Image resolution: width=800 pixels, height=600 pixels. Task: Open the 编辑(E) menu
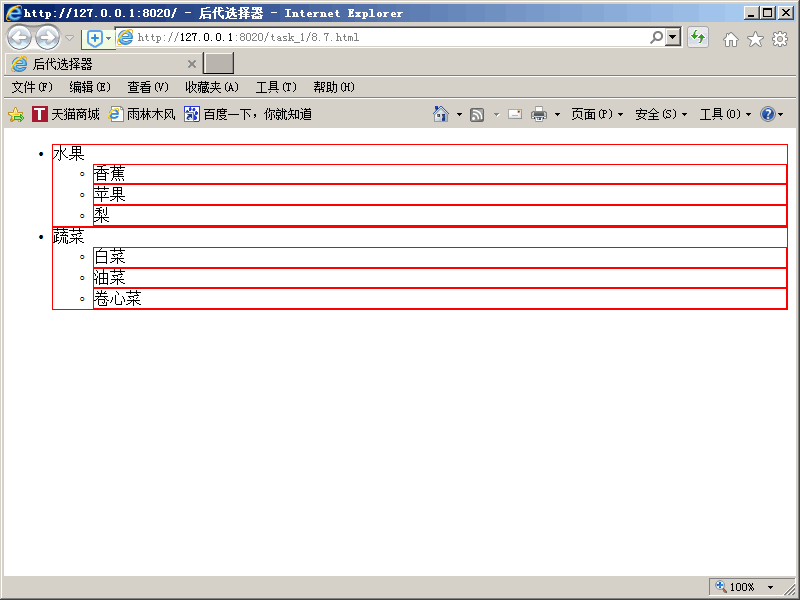[90, 87]
